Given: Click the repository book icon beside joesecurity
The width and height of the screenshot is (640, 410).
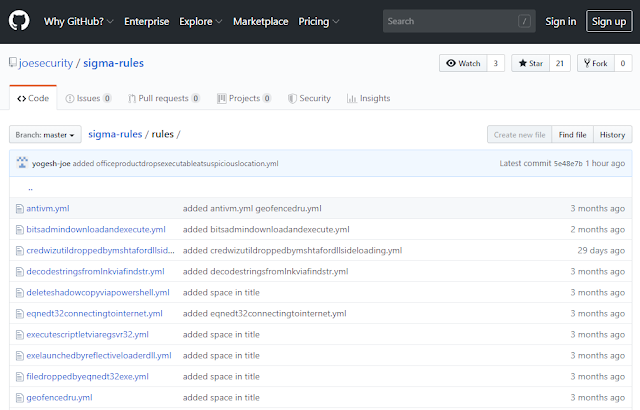Looking at the screenshot, I should click(x=13, y=62).
